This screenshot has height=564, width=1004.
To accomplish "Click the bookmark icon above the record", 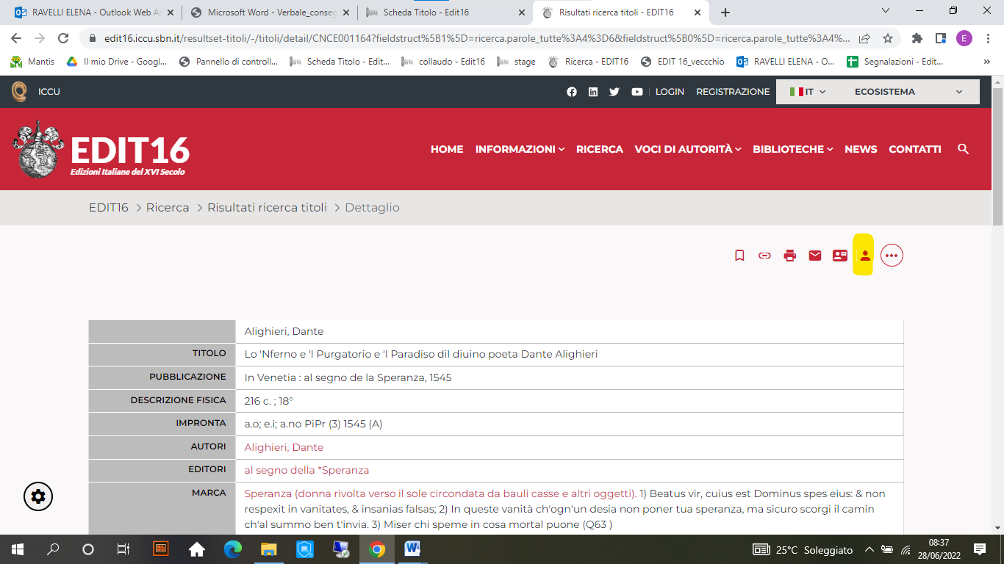I will point(740,256).
